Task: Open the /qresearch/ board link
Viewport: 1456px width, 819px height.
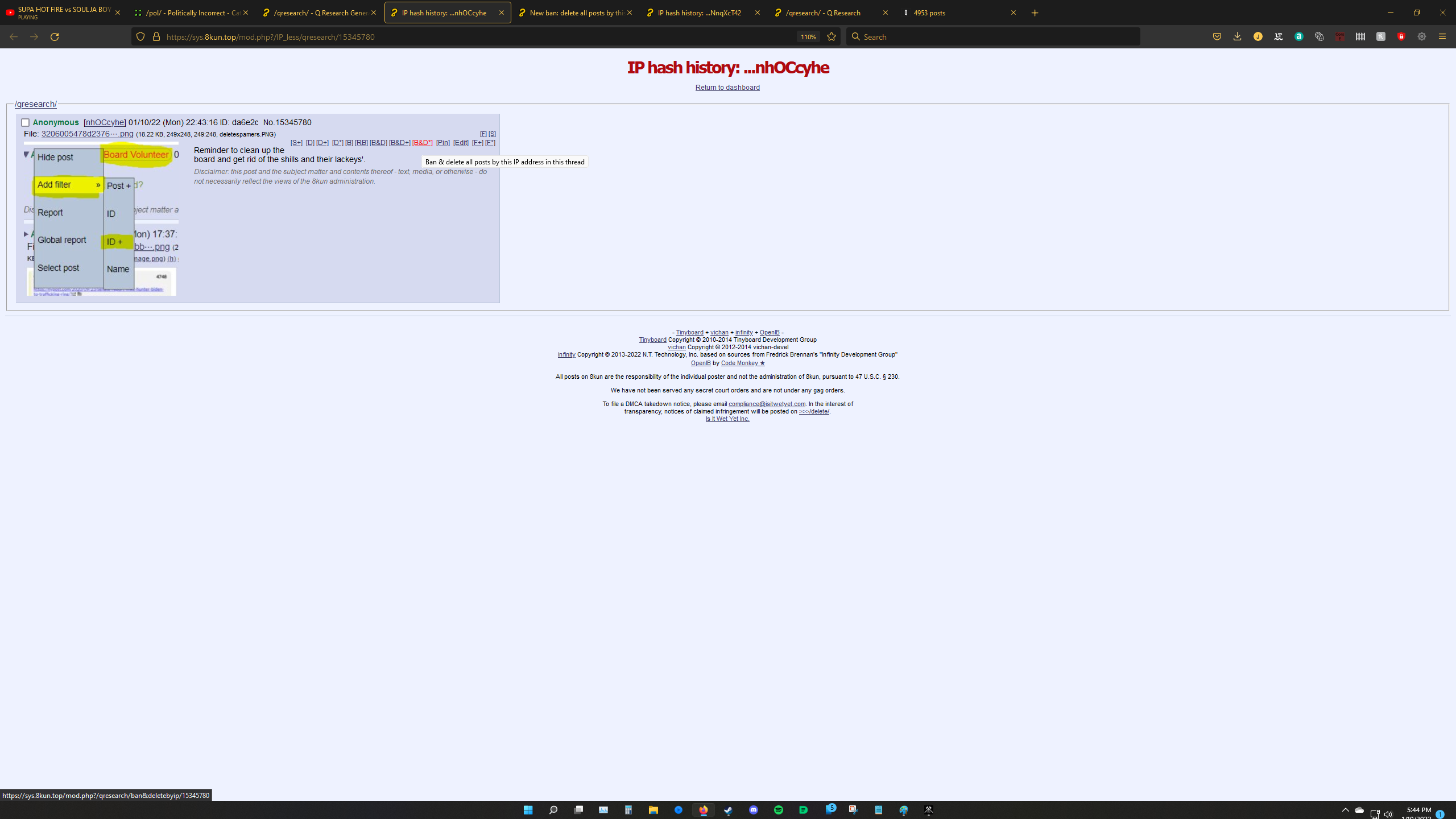Action: pyautogui.click(x=35, y=104)
